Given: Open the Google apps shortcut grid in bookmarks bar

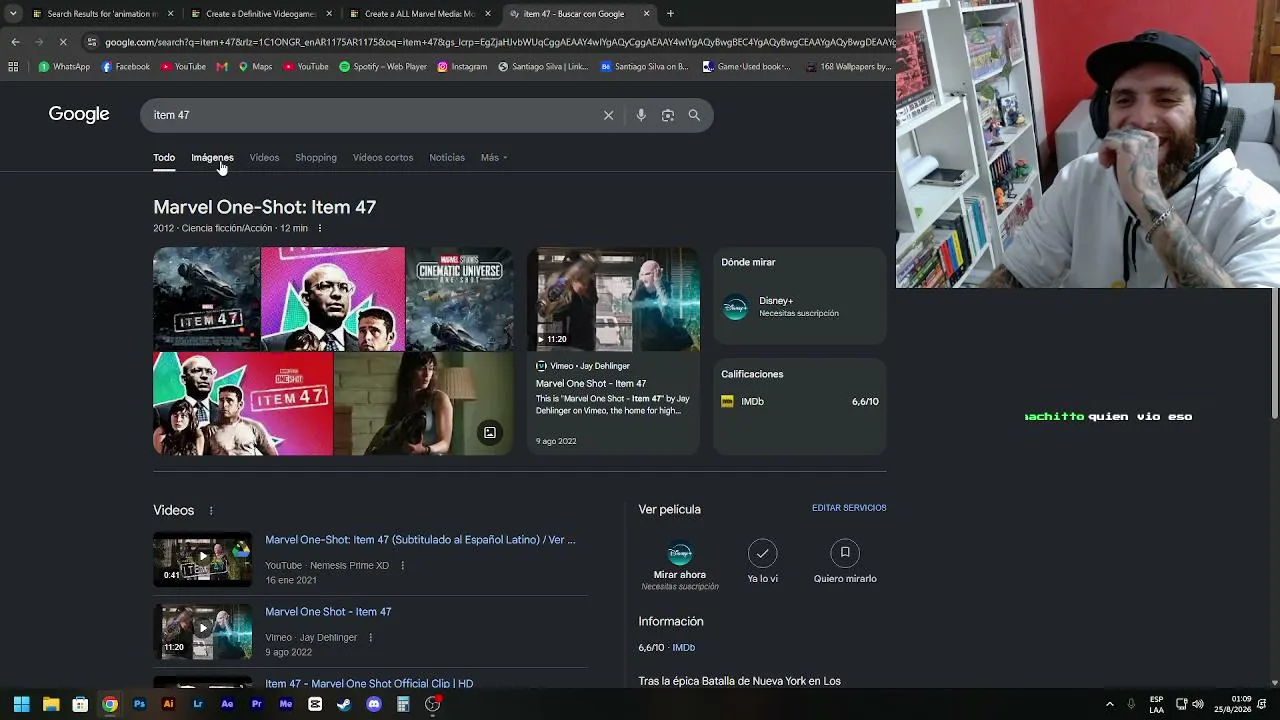Looking at the screenshot, I should tap(13, 67).
